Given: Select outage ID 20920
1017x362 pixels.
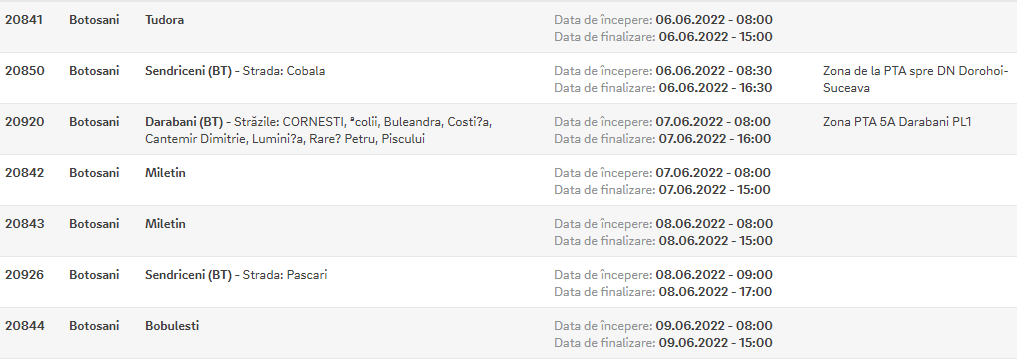Looking at the screenshot, I should click(25, 122).
